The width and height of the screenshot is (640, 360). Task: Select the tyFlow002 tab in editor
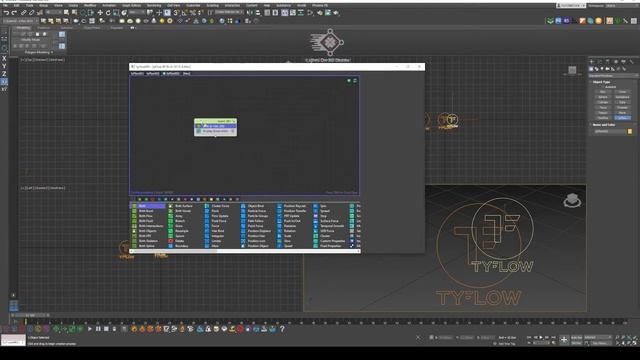(153, 74)
